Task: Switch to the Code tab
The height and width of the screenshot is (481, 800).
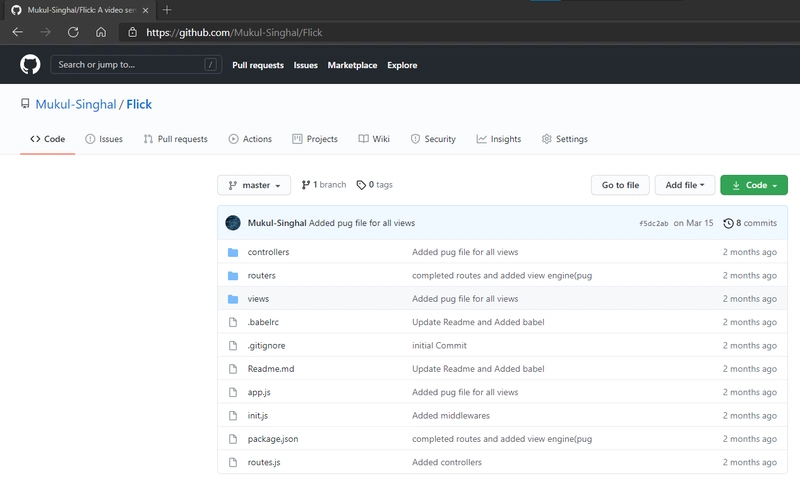Action: (47, 139)
